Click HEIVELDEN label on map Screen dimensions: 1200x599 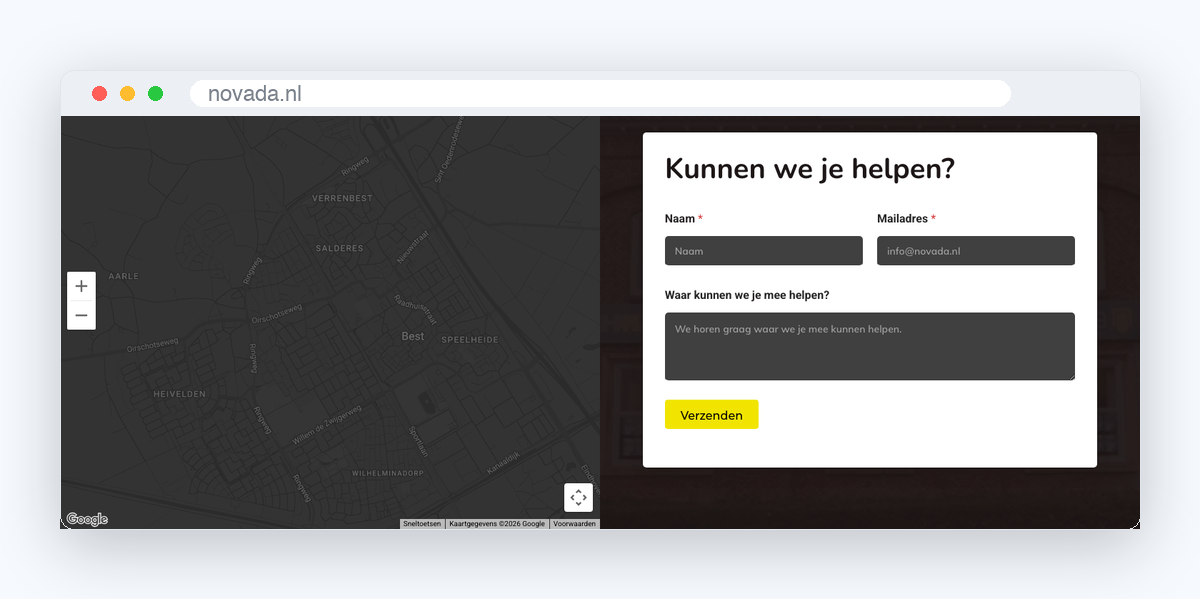[179, 394]
